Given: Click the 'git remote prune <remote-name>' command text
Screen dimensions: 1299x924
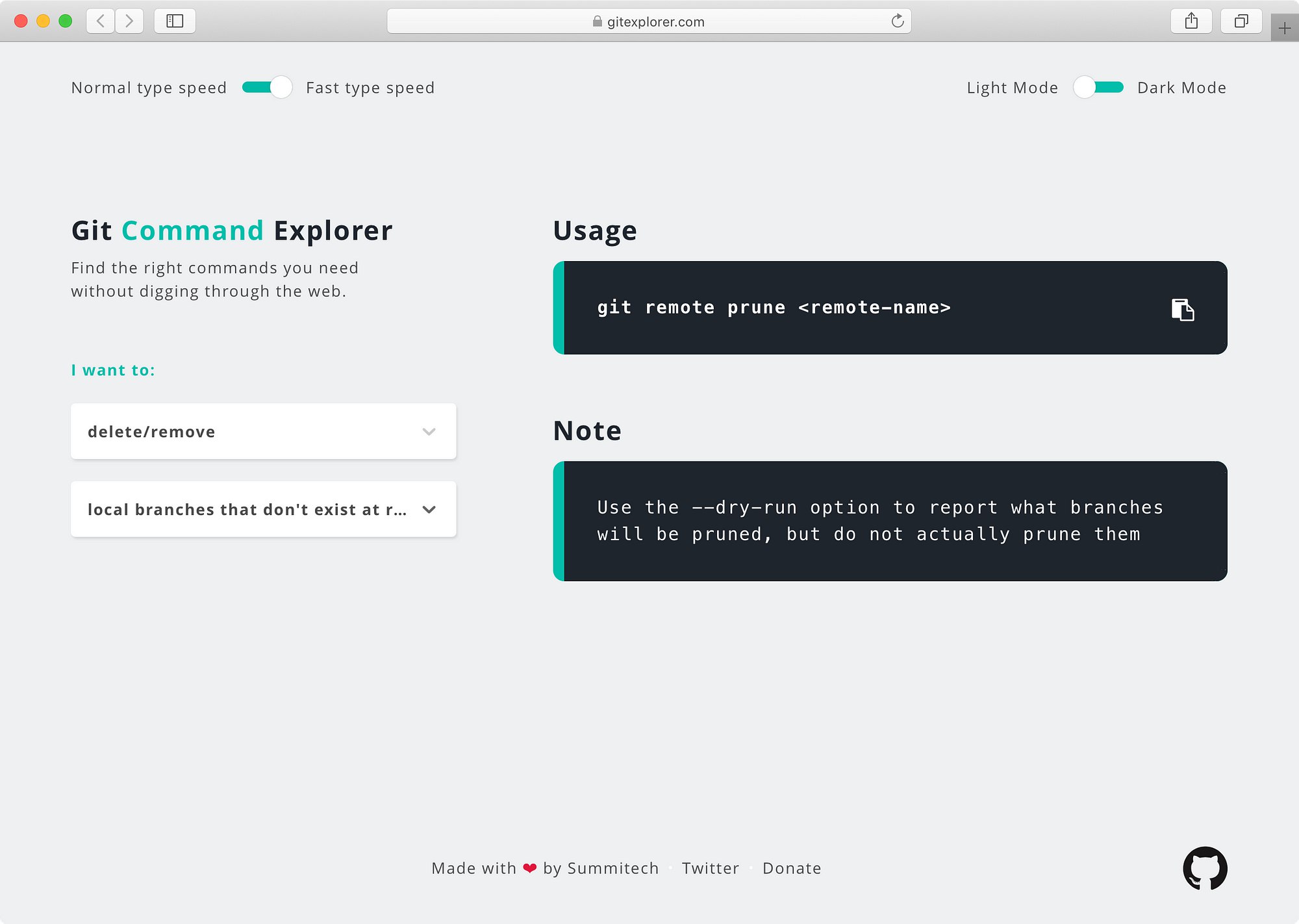Looking at the screenshot, I should click(x=774, y=307).
